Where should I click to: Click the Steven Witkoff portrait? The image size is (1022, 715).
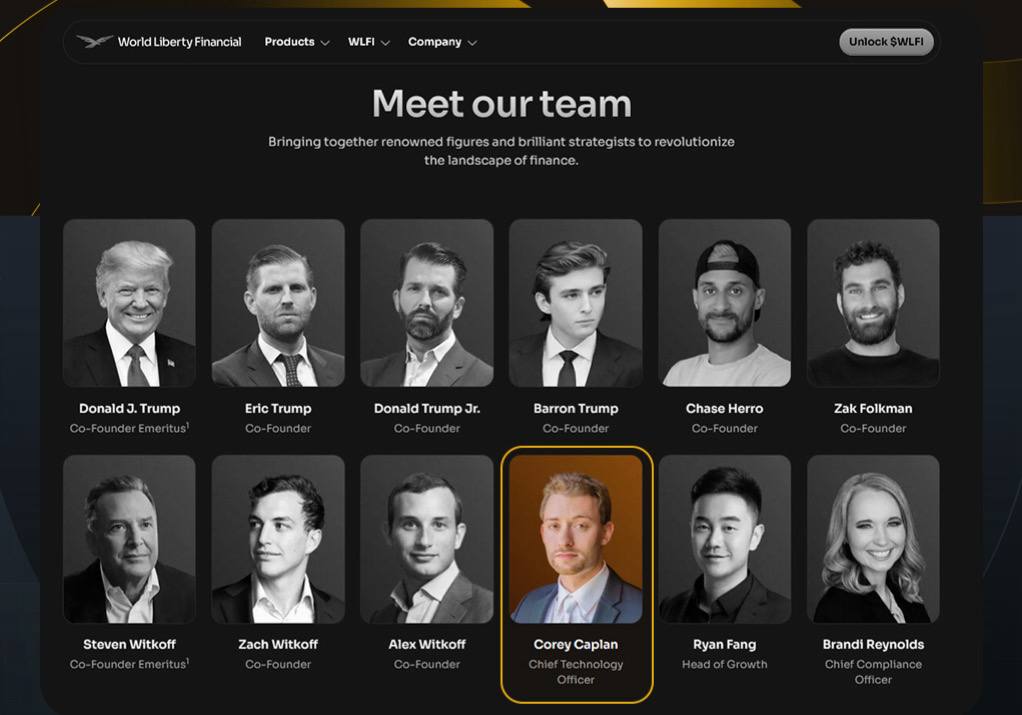129,539
